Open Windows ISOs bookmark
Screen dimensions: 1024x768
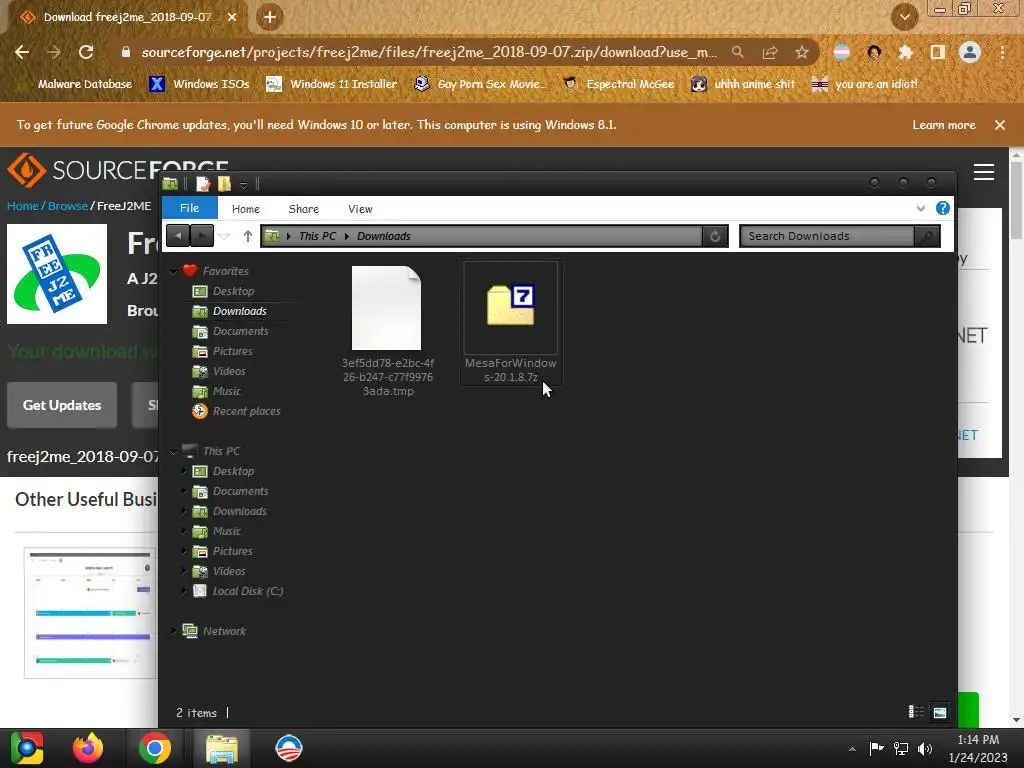[199, 84]
